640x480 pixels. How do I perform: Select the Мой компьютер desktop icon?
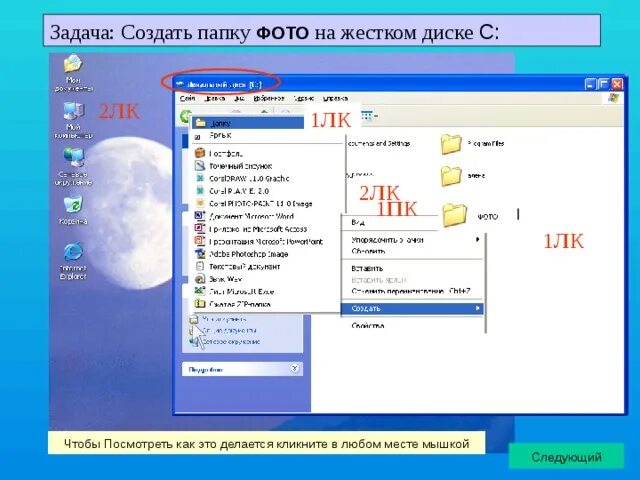[73, 120]
